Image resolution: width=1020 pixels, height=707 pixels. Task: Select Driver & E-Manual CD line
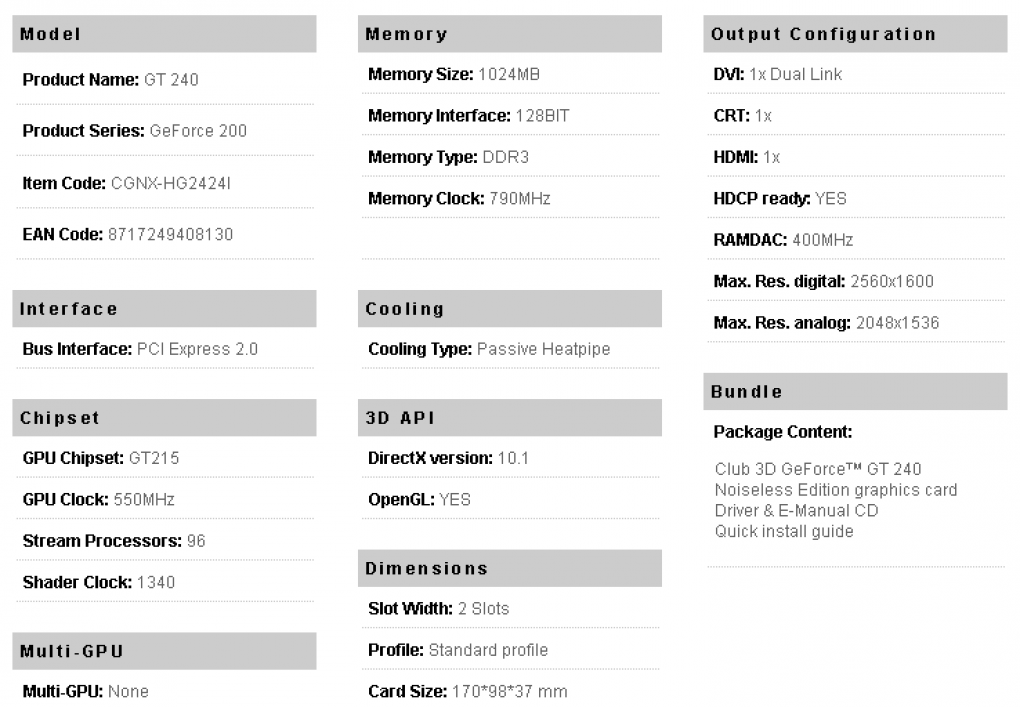(x=796, y=511)
